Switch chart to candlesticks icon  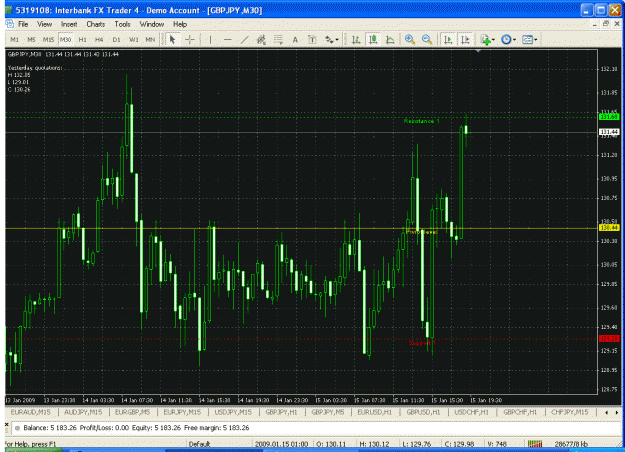point(373,39)
